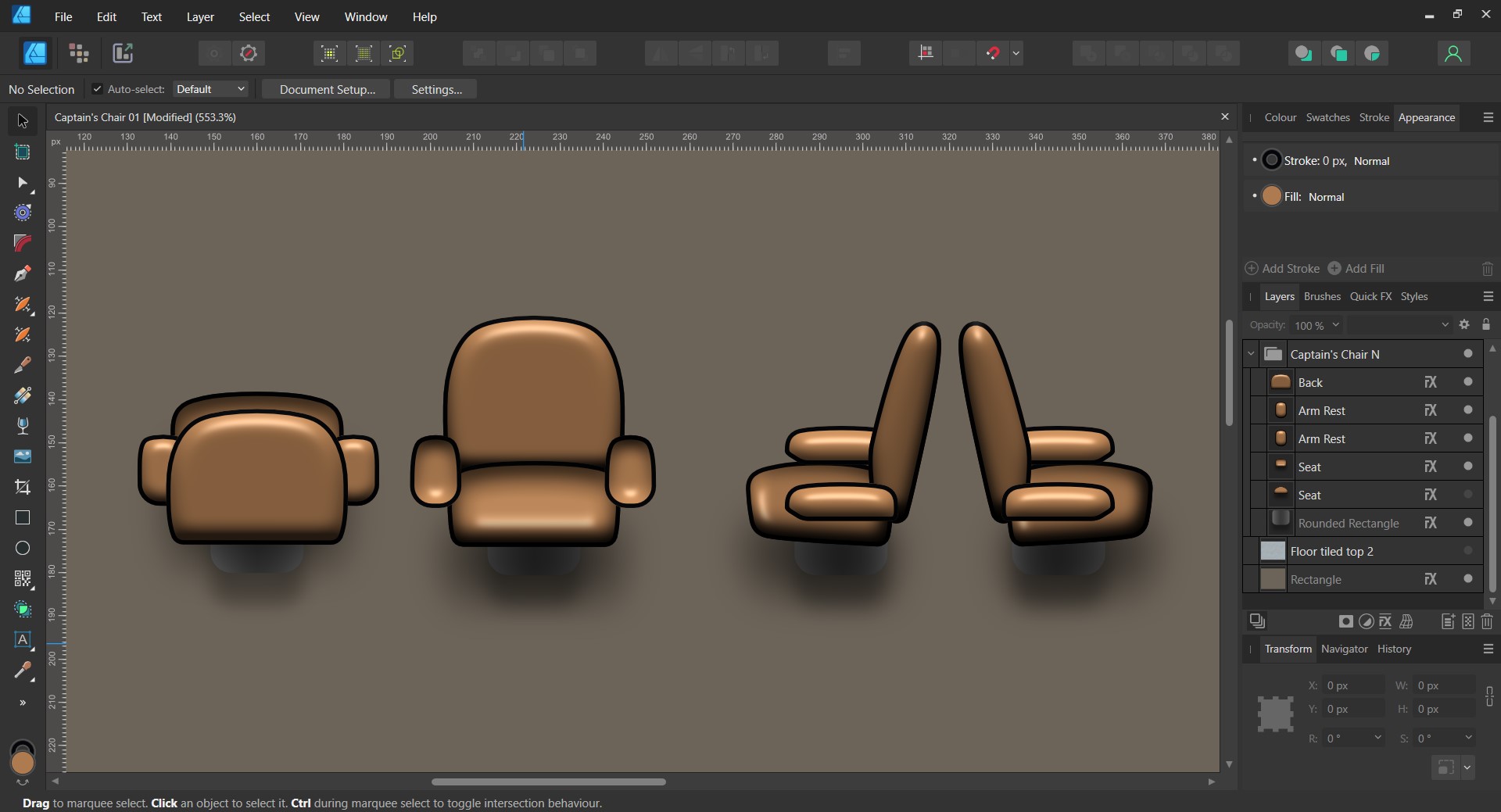The width and height of the screenshot is (1501, 812).
Task: Click Add Fill in Appearance panel
Action: click(x=1356, y=268)
